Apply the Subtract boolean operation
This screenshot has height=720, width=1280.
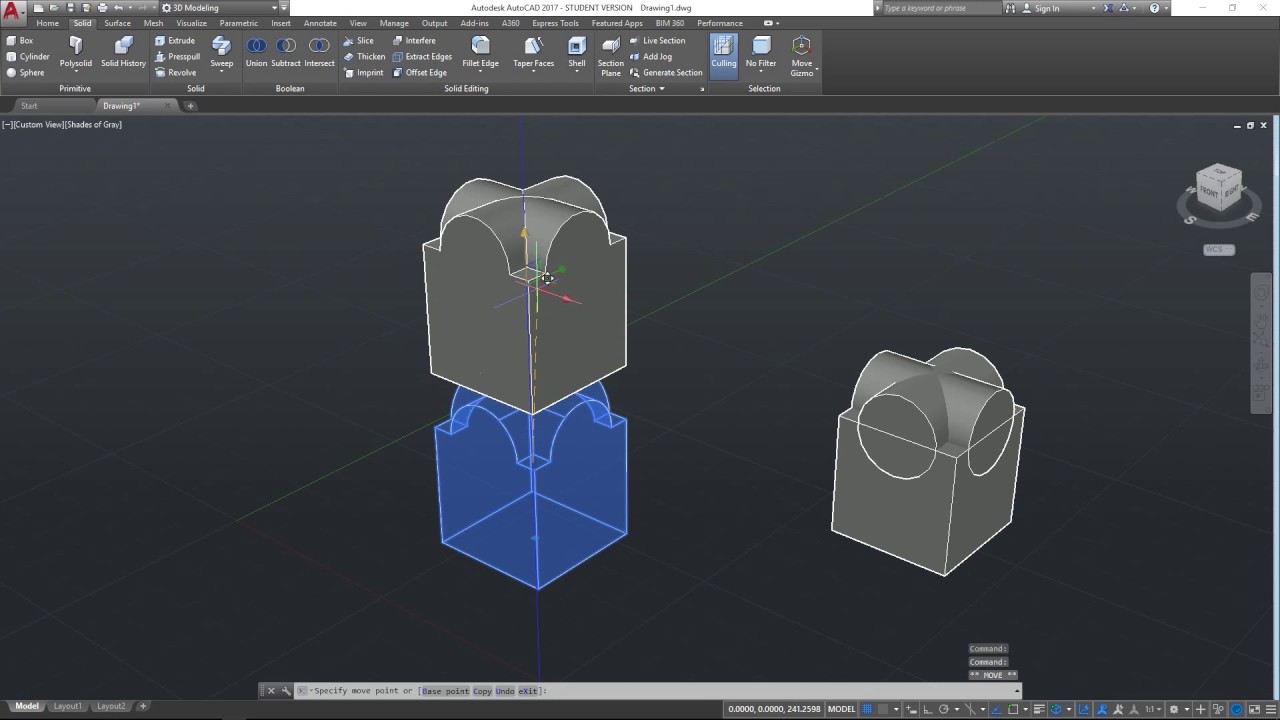[286, 52]
